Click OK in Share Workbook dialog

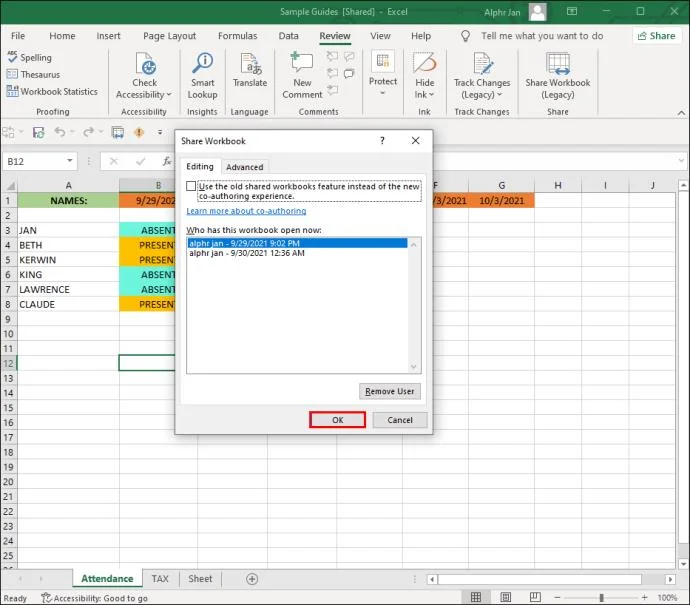coord(338,420)
